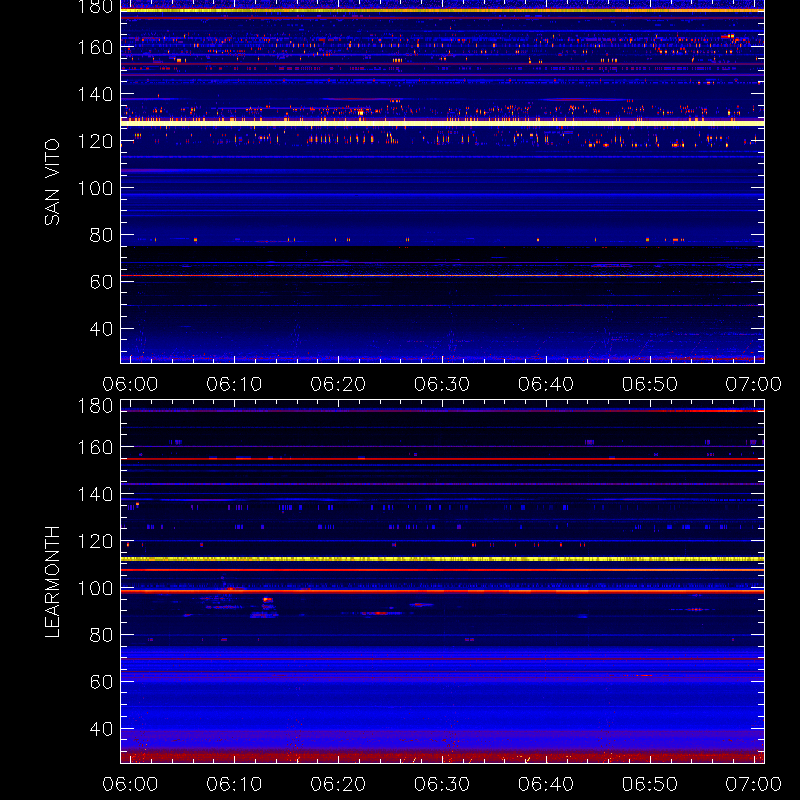Click the thick yellow band near 128 in San Vito
This screenshot has width=800, height=800.
pos(442,122)
